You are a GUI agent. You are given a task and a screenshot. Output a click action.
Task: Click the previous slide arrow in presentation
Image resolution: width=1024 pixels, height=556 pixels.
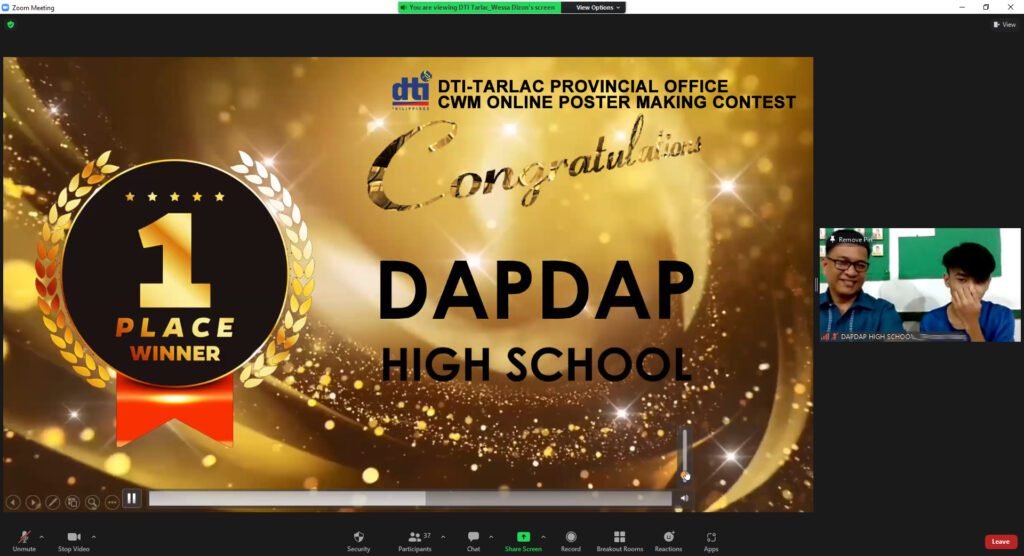tap(13, 502)
